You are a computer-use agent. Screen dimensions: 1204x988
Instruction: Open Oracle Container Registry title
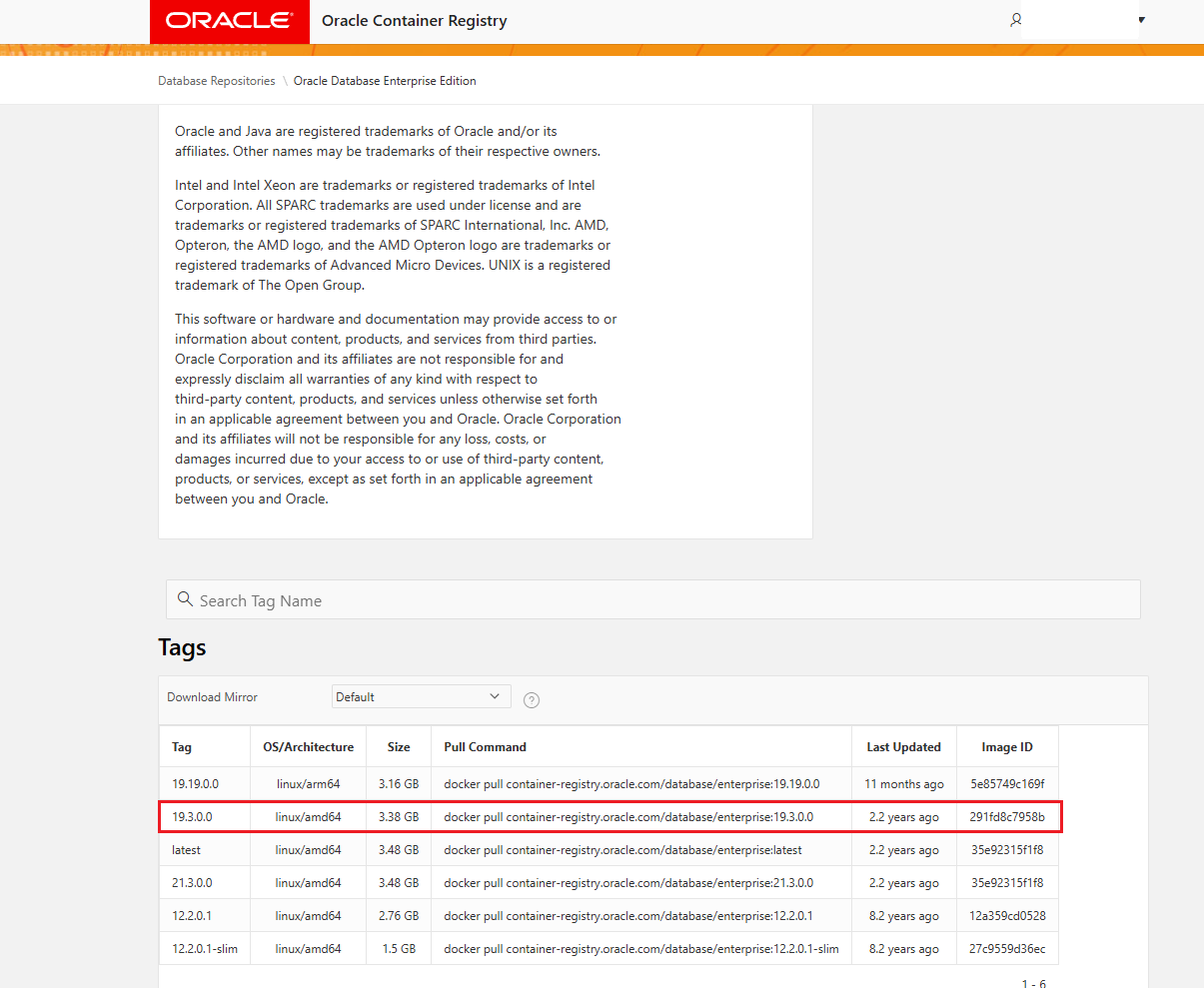pos(415,21)
